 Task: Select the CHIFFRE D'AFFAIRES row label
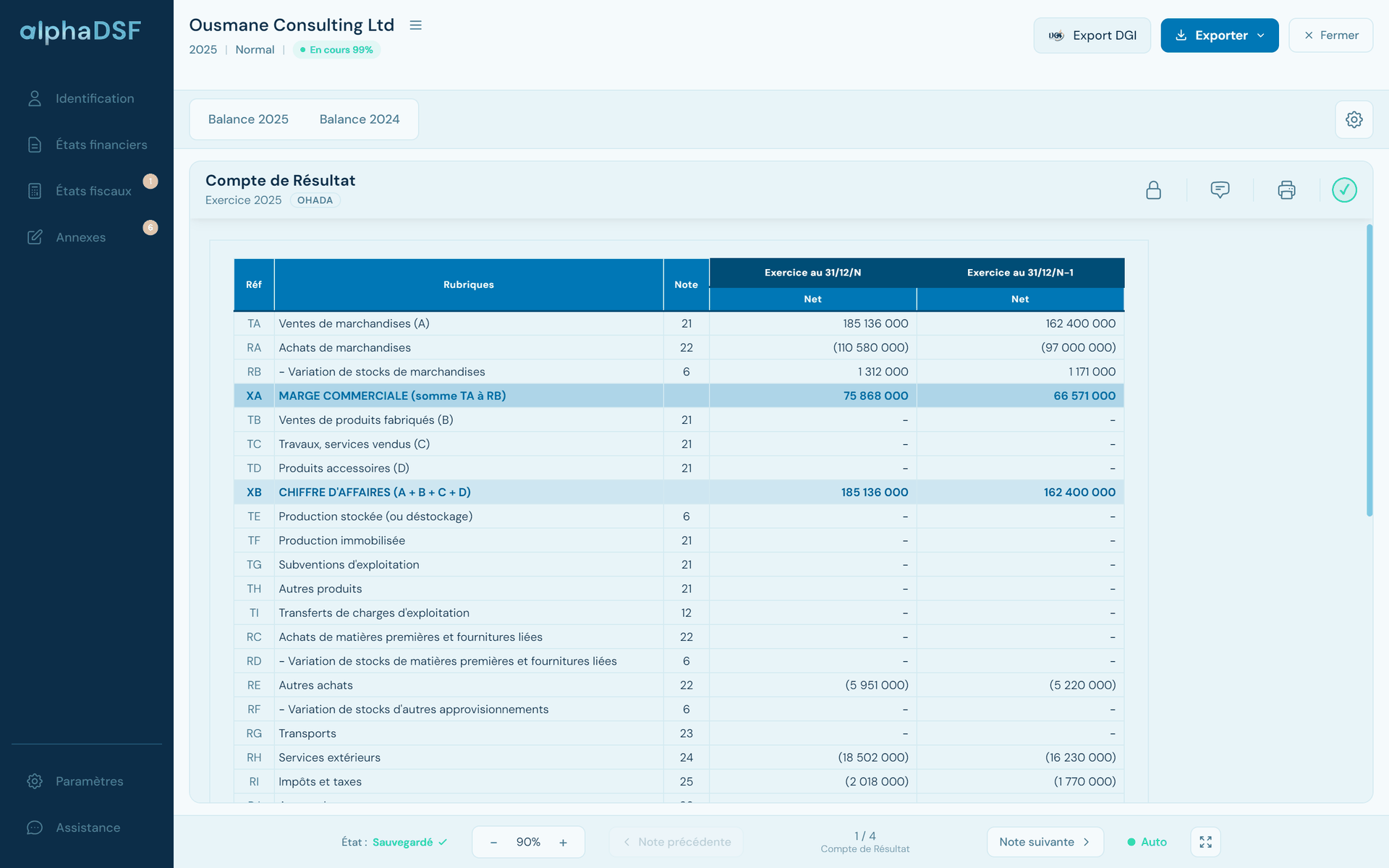coord(375,492)
